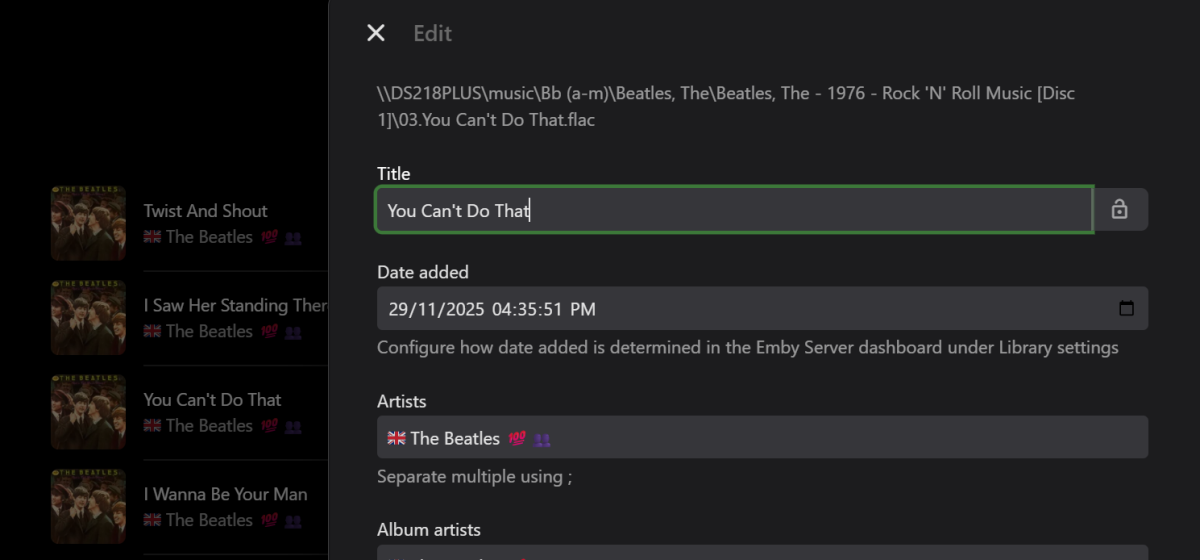Image resolution: width=1200 pixels, height=560 pixels.
Task: Click the Edit heading text
Action: point(432,33)
